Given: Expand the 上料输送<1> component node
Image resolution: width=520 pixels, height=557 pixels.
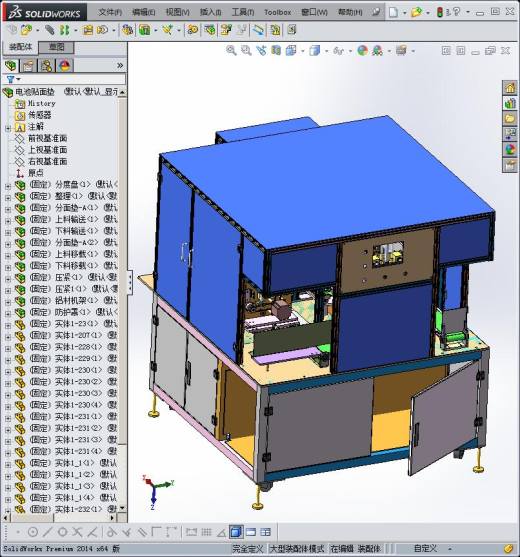Looking at the screenshot, I should 8,221.
